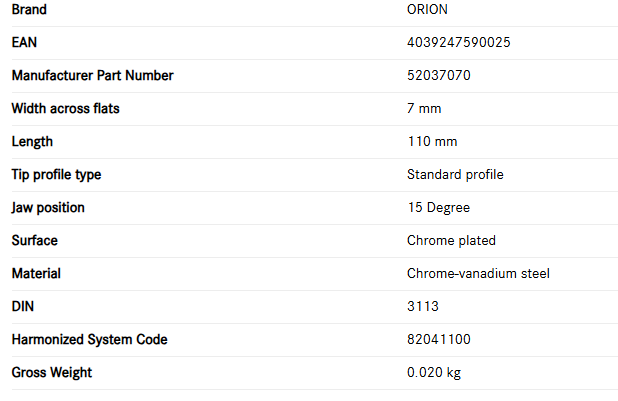Viewport: 618px width, 401px height.
Task: Click the Surface label
Action: 35,241
